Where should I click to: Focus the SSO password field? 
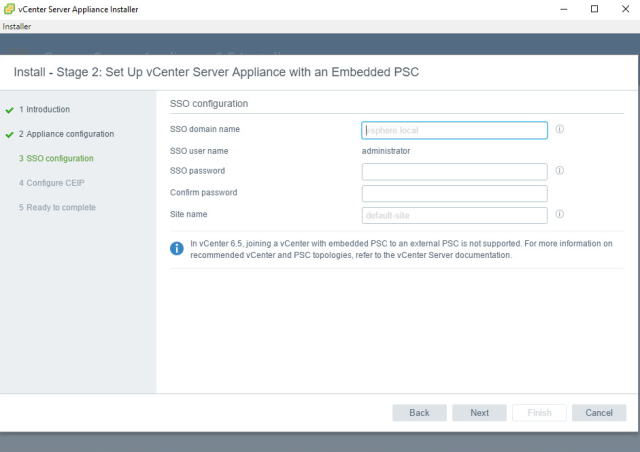454,172
